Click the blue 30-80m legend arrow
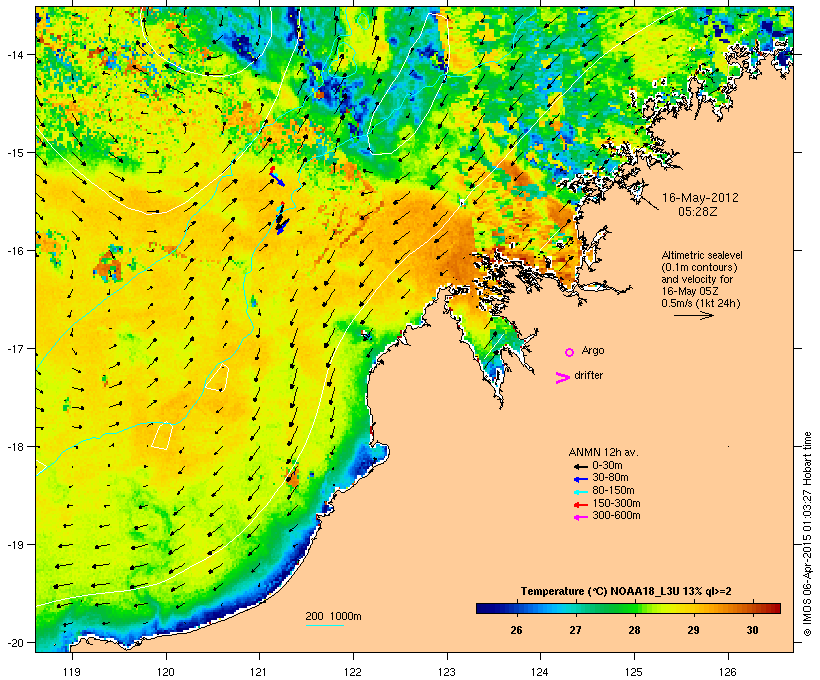 click(x=581, y=479)
